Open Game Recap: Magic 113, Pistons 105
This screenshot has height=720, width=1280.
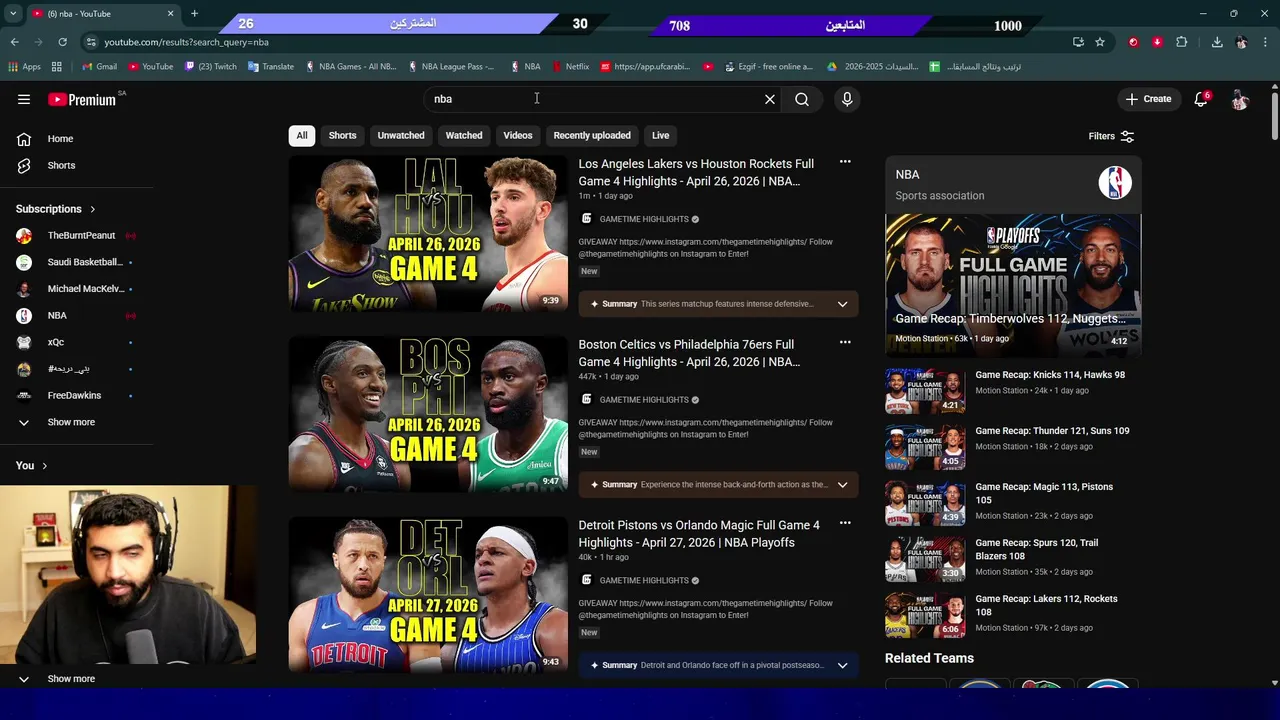pyautogui.click(x=1044, y=493)
